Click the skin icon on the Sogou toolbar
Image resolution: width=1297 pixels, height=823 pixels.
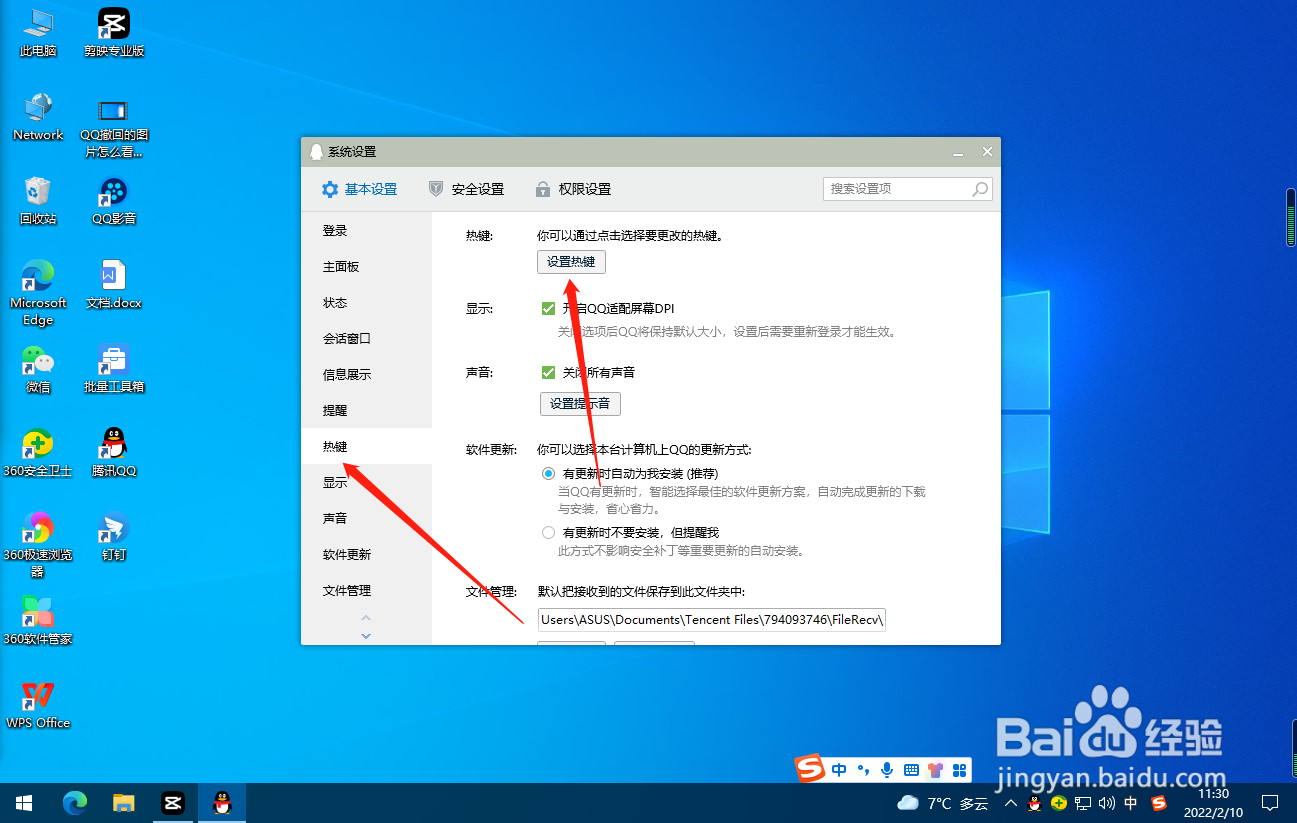point(935,769)
